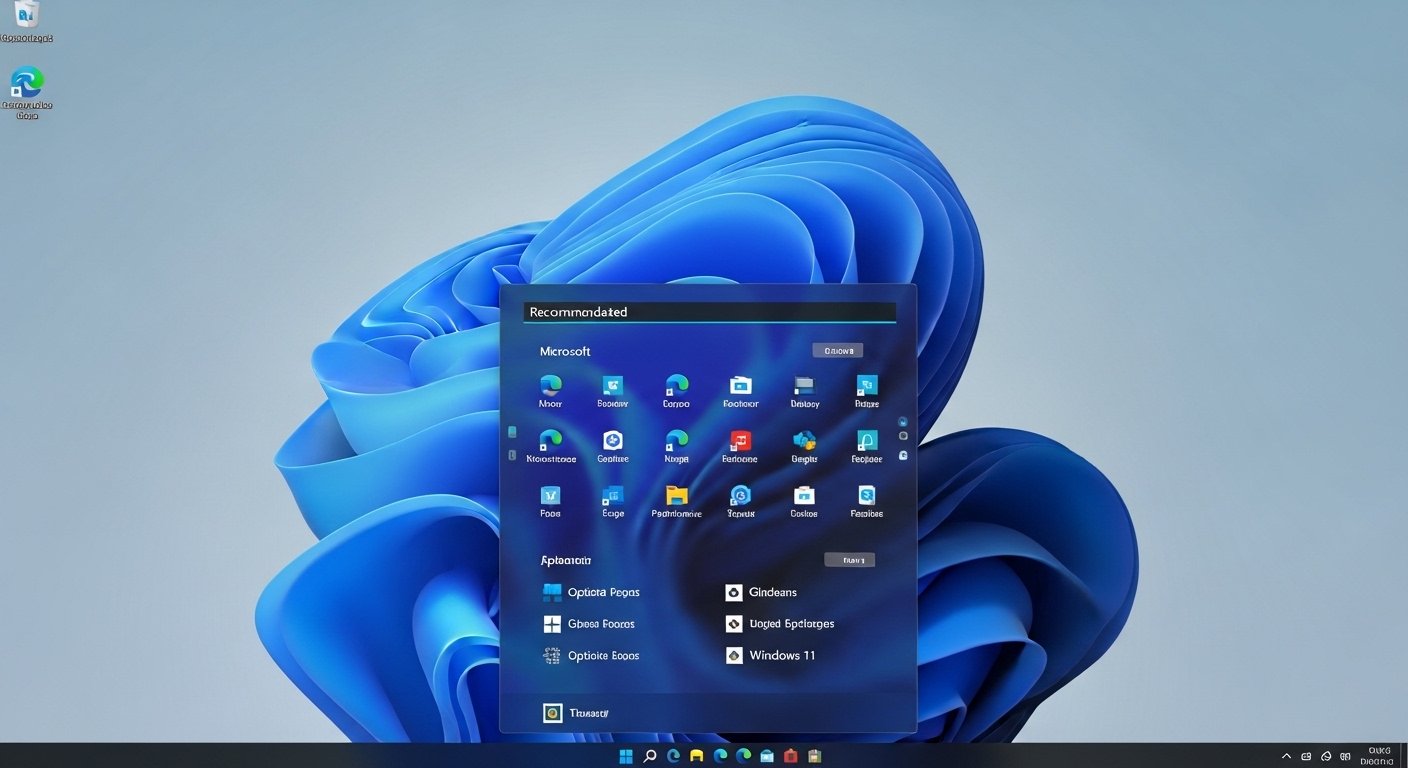
Task: Open Microsoft Edge from the pinned apps grid
Action: (x=550, y=390)
